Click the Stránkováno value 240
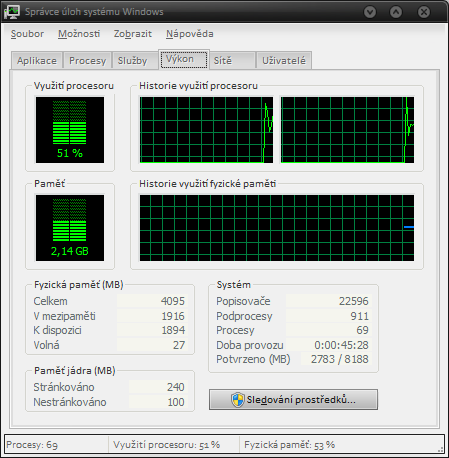 [x=175, y=387]
